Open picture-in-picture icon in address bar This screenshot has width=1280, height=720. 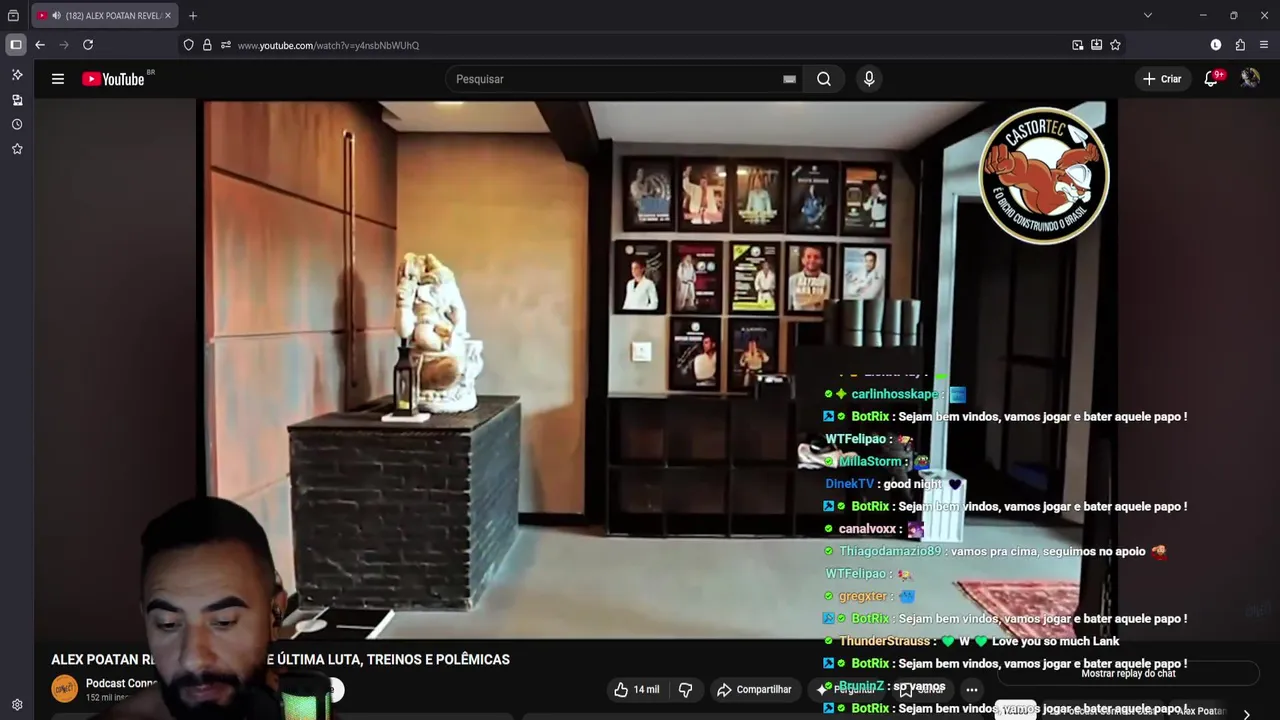point(1077,45)
